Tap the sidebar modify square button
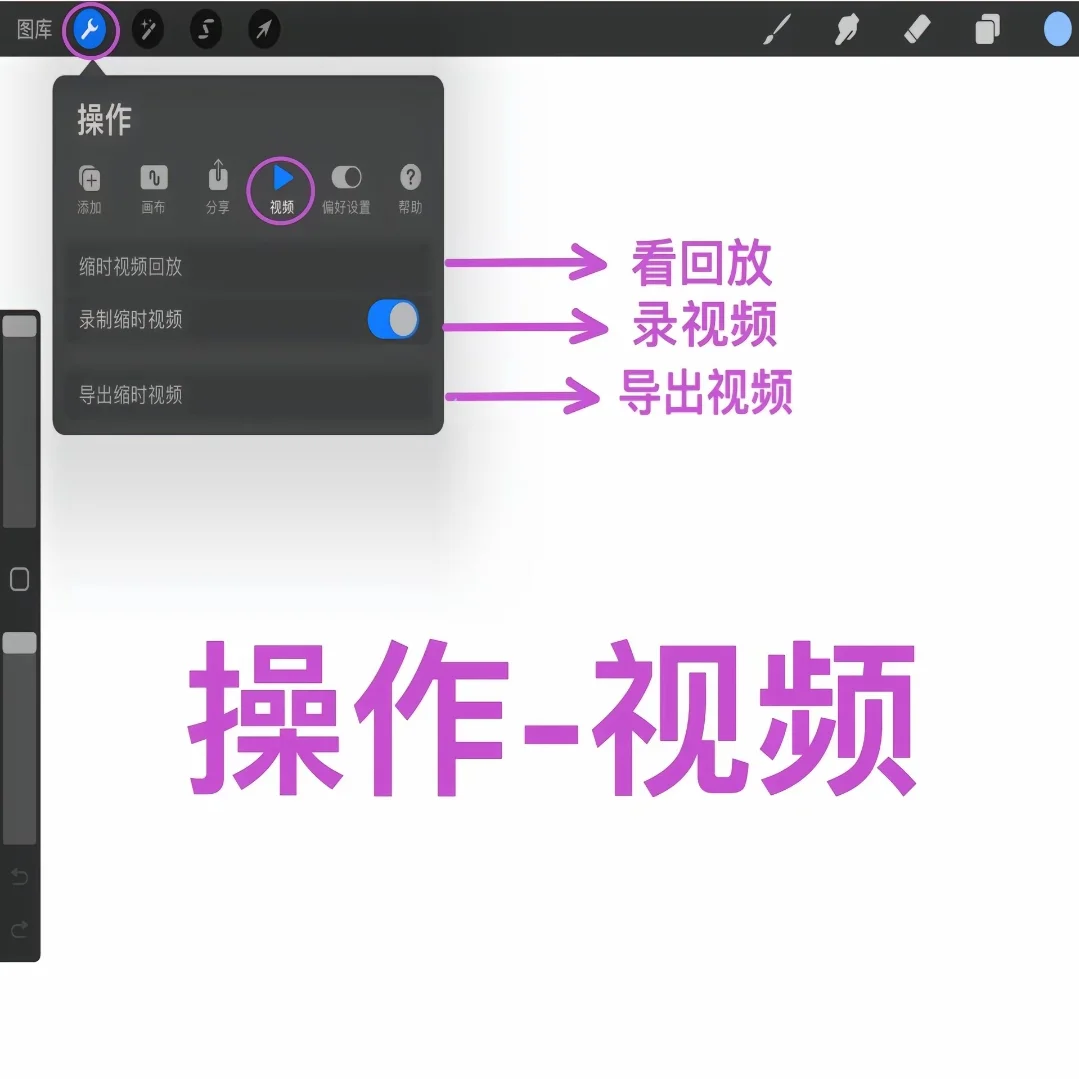Viewport: 1079px width, 1079px height. pos(19,578)
